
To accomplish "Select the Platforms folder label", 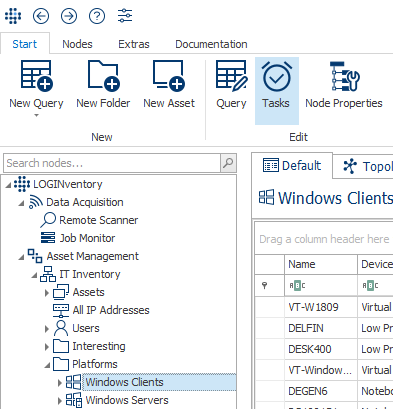I will [95, 364].
